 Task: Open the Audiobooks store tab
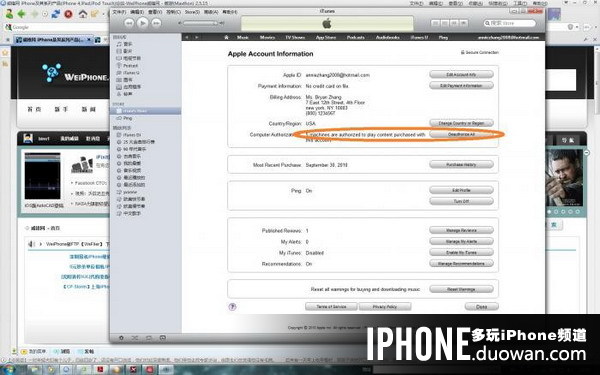388,37
